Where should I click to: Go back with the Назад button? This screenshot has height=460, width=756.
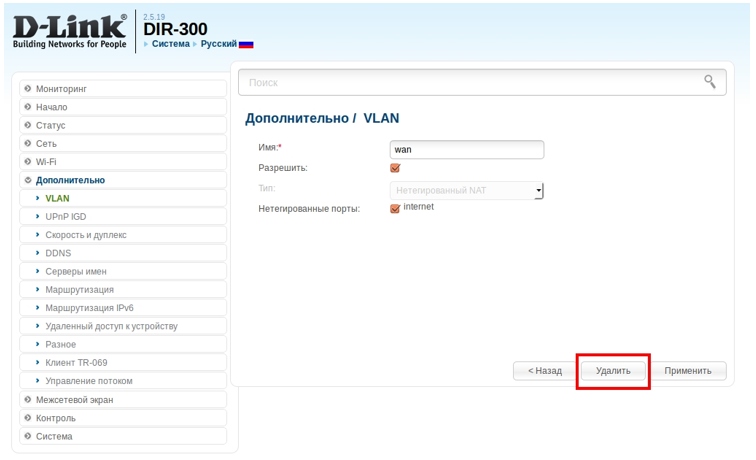(x=544, y=370)
